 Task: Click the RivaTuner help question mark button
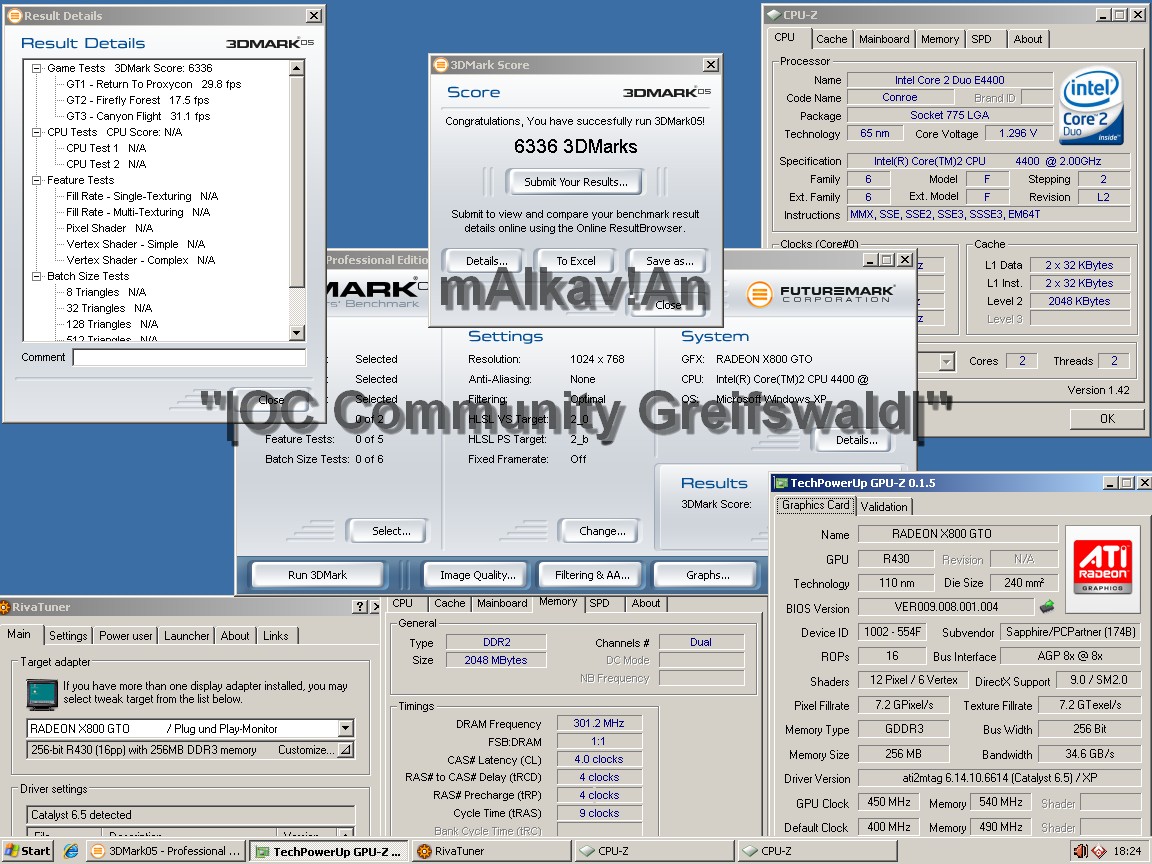click(x=359, y=607)
